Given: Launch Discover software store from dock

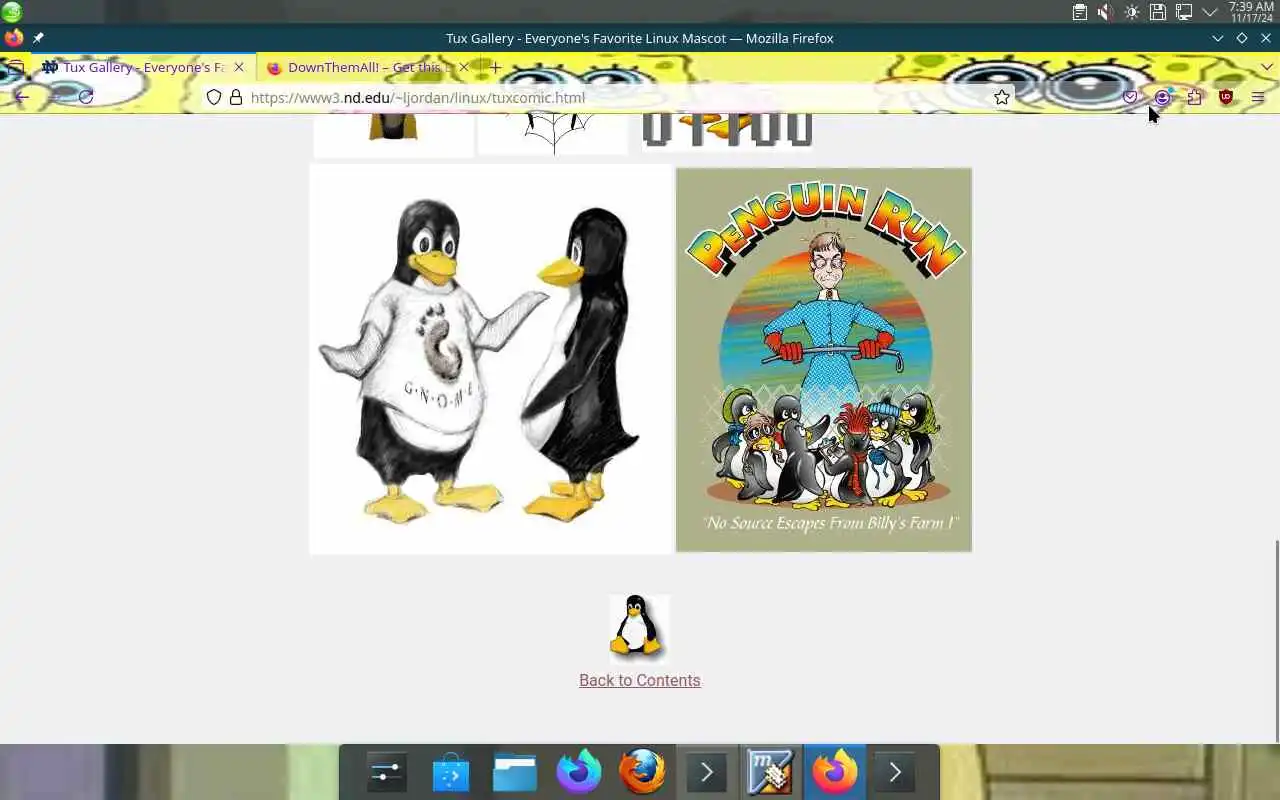Looking at the screenshot, I should click(x=451, y=772).
